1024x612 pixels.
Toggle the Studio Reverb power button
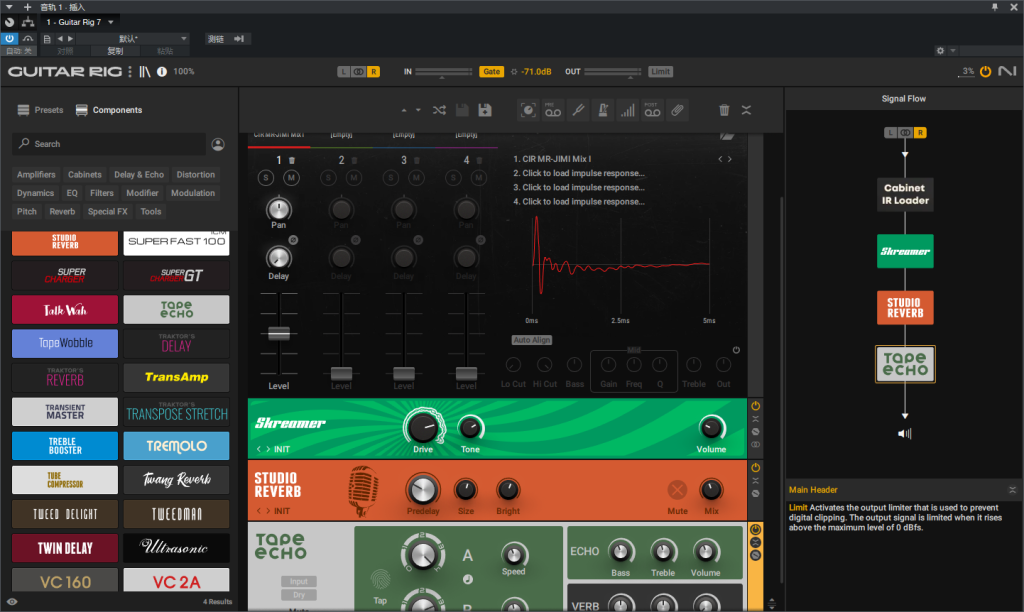click(x=756, y=468)
